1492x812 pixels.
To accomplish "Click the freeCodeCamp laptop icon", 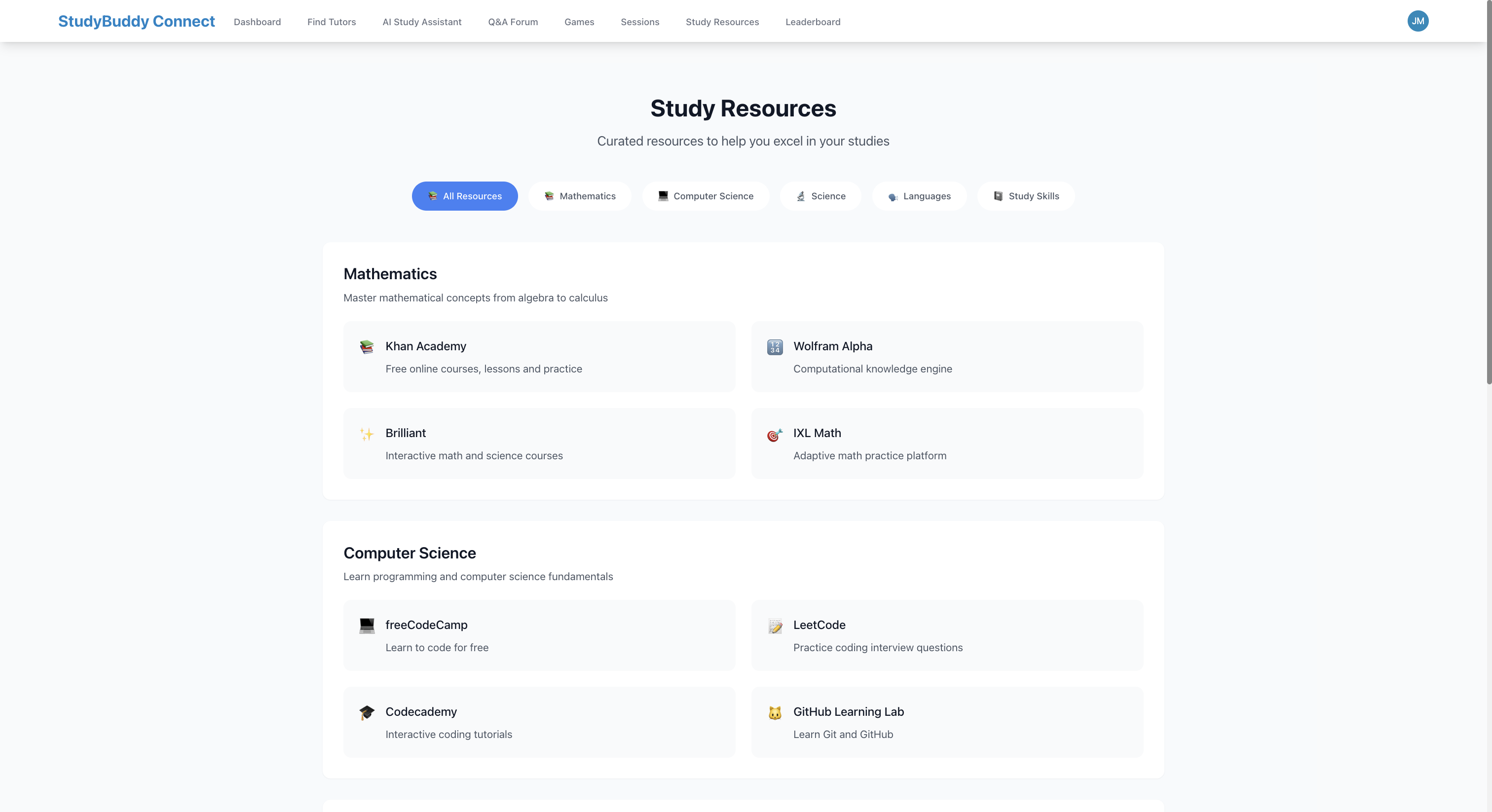I will click(367, 626).
